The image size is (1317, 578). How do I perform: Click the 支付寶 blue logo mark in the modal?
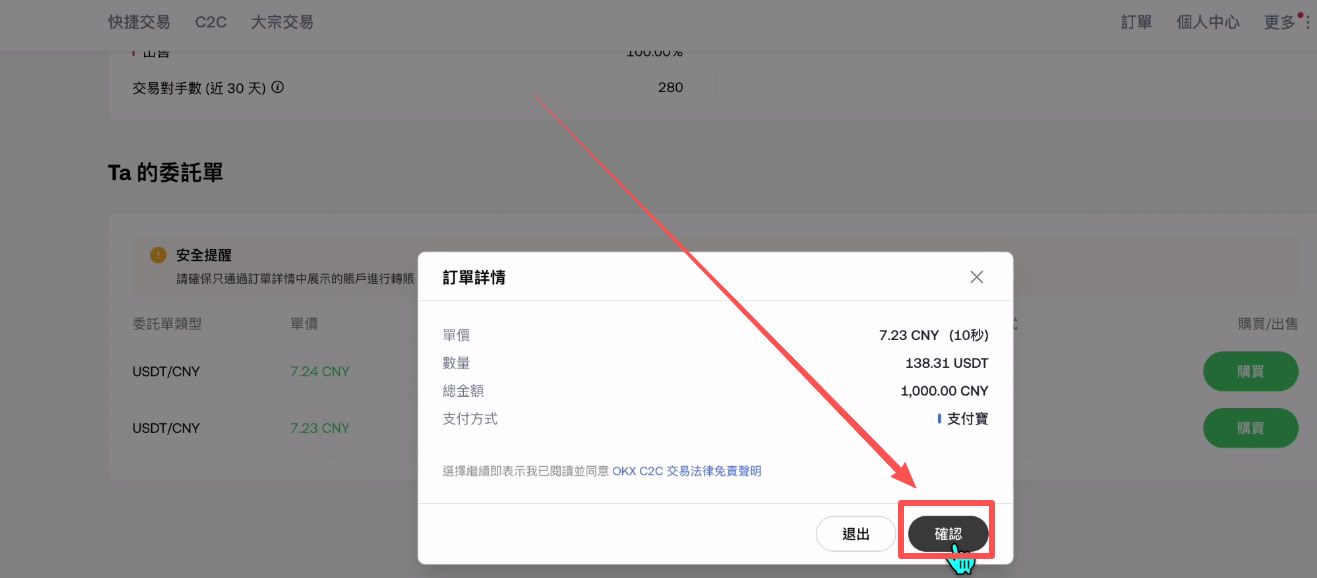pyautogui.click(x=938, y=418)
